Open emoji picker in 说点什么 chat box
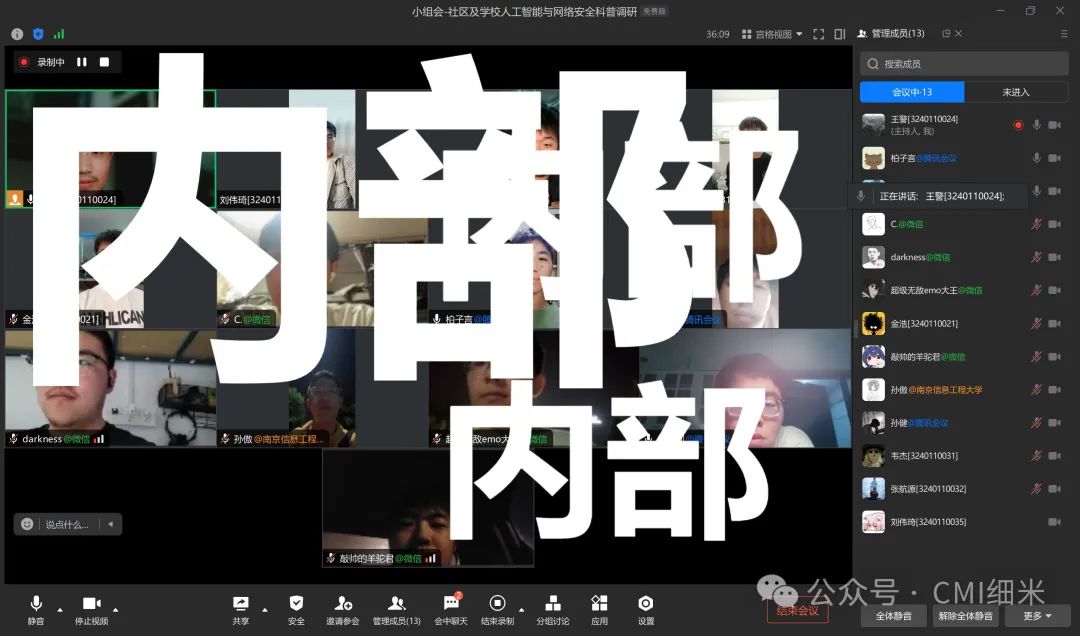The width and height of the screenshot is (1080, 636). coord(27,524)
